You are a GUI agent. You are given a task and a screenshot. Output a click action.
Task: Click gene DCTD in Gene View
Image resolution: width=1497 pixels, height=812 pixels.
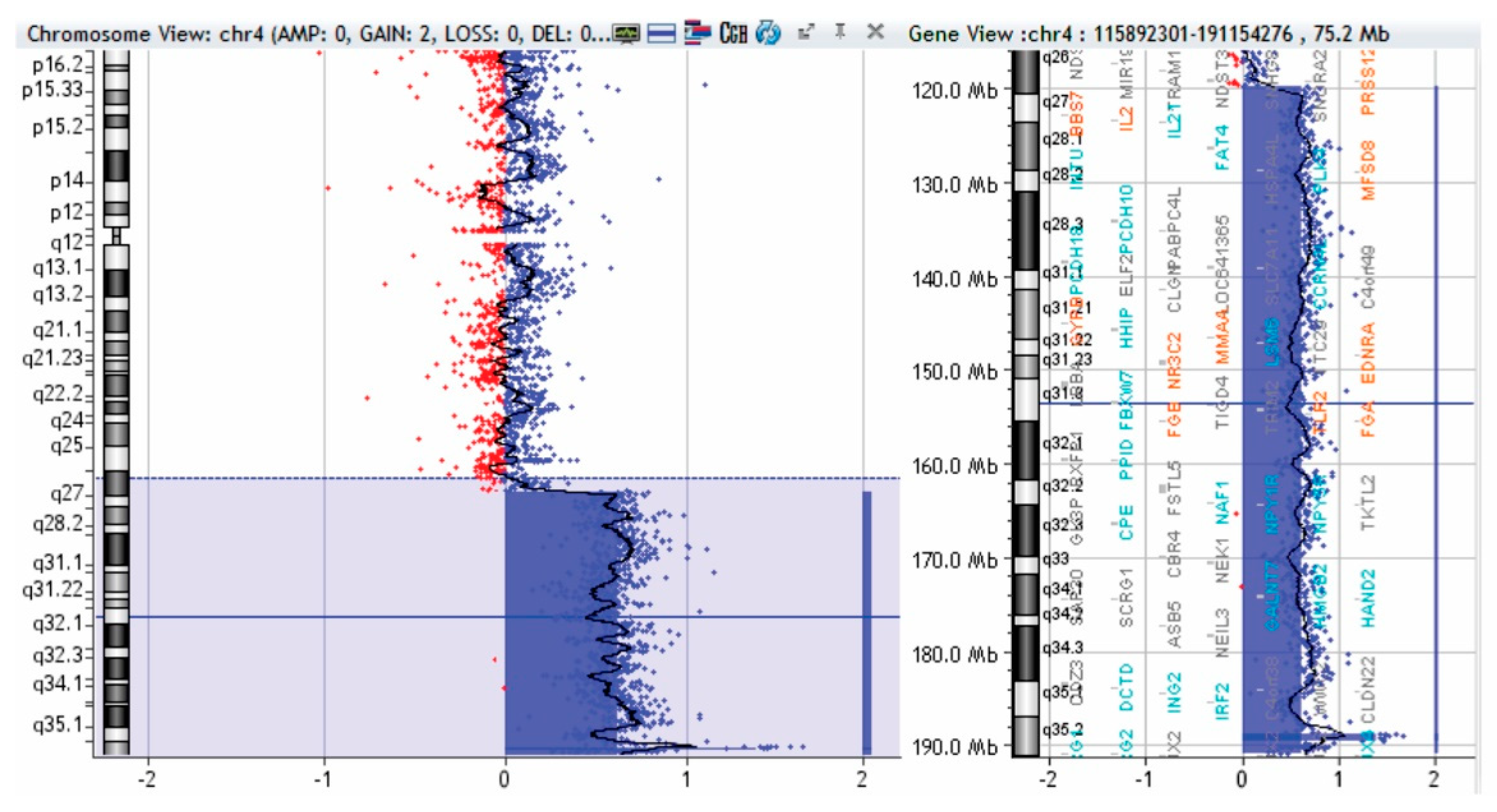tap(1126, 688)
